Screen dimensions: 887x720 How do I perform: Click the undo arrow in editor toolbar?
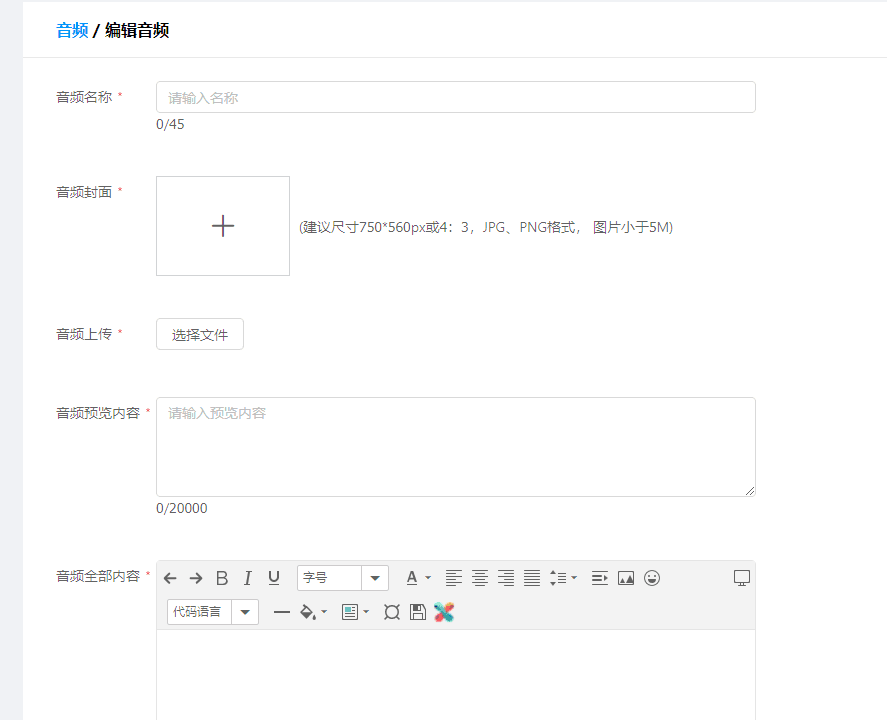pyautogui.click(x=170, y=578)
